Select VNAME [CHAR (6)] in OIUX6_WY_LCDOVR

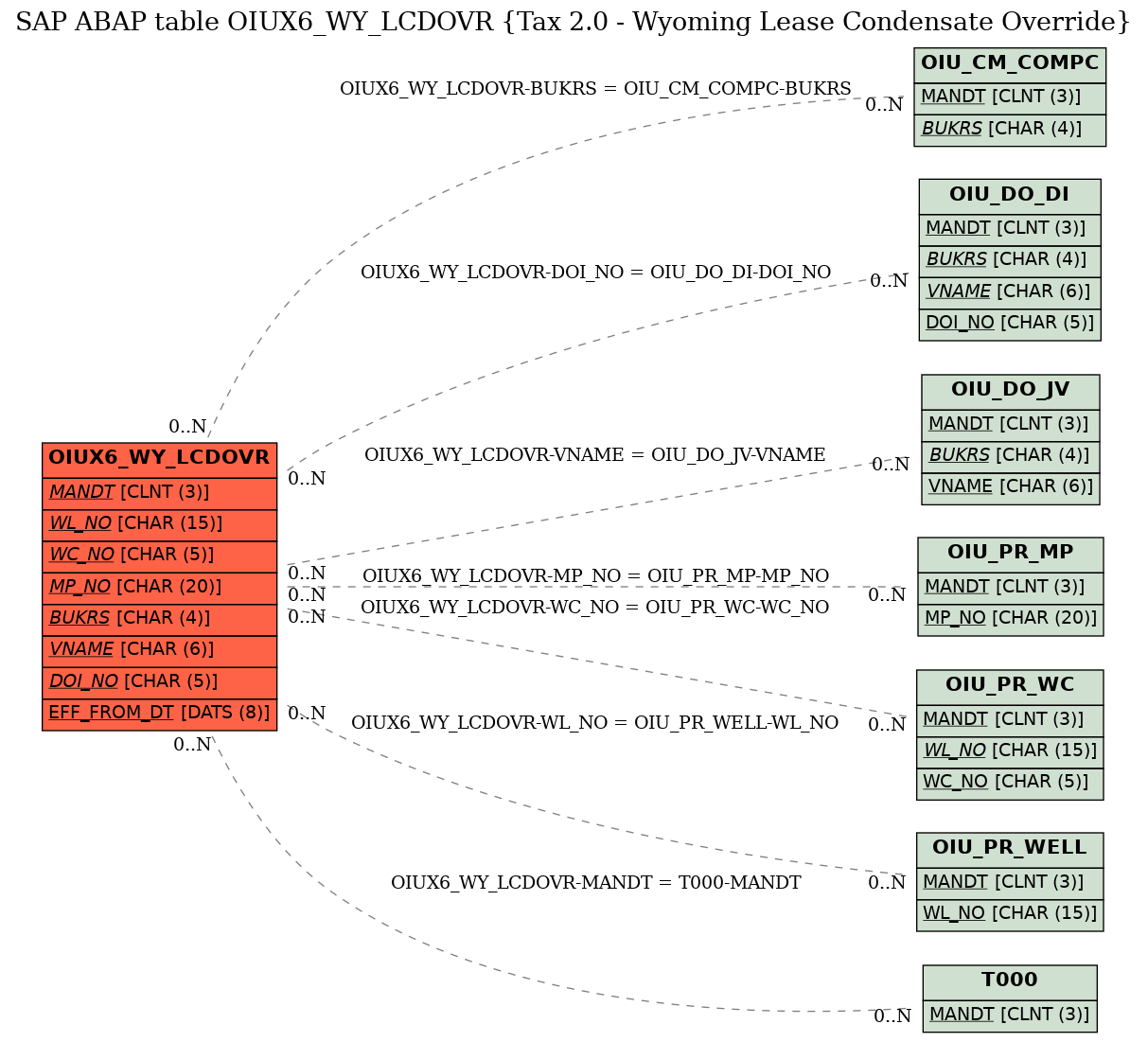[x=159, y=650]
